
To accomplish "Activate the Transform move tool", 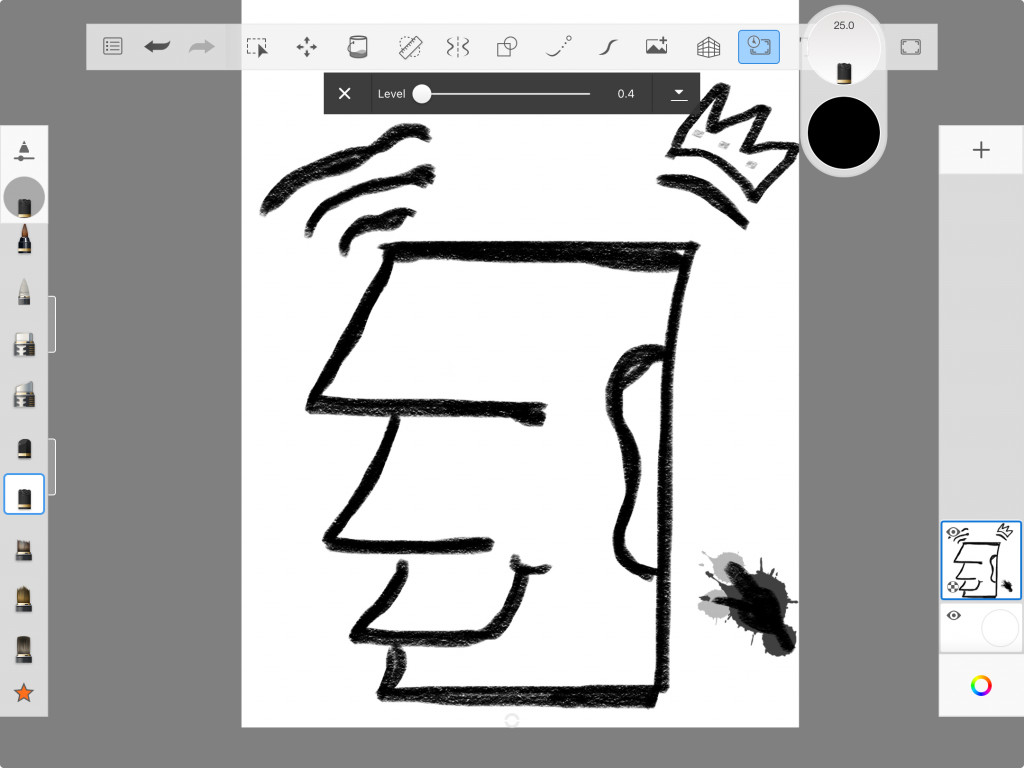I will tap(307, 47).
